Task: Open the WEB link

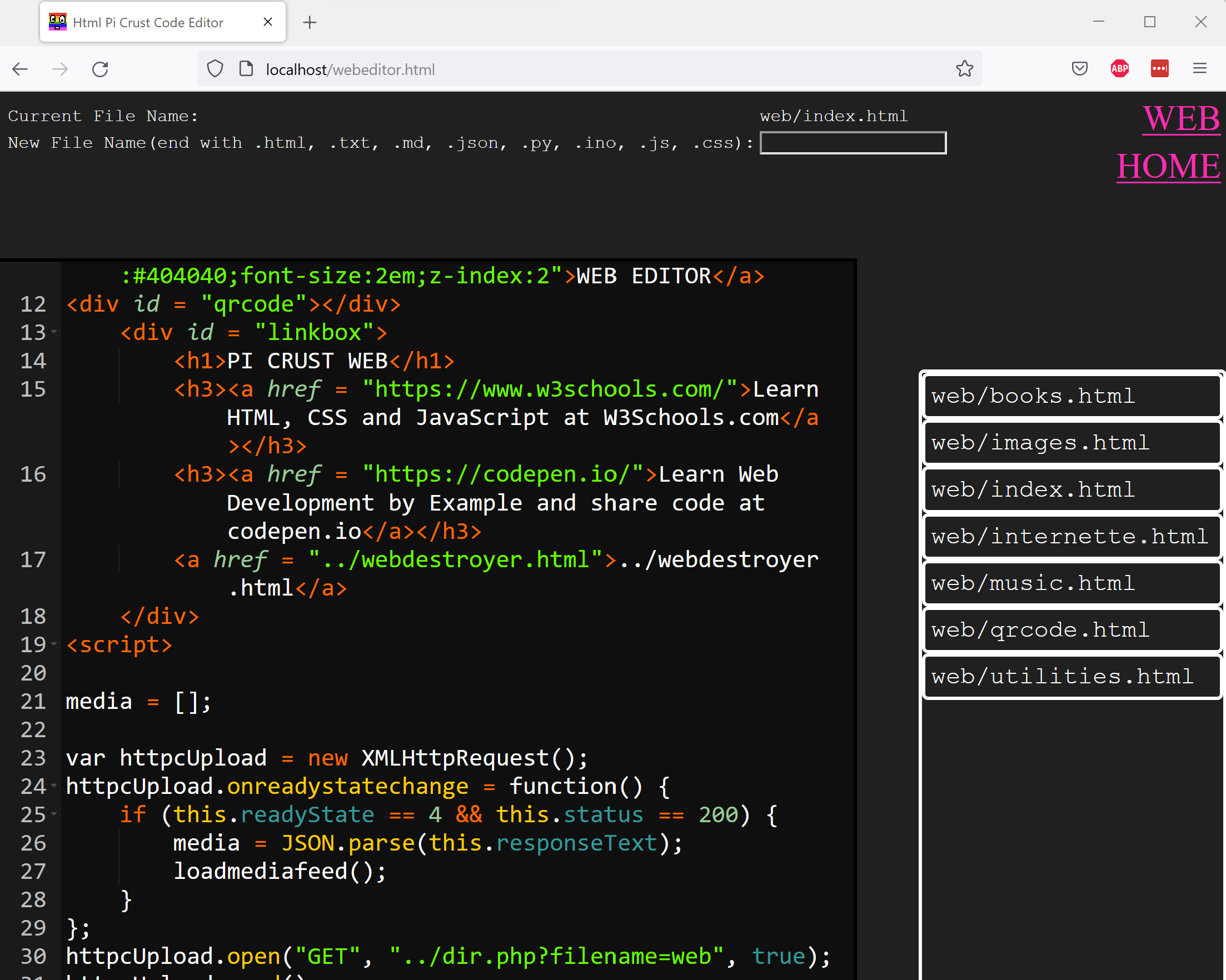Action: pyautogui.click(x=1181, y=119)
